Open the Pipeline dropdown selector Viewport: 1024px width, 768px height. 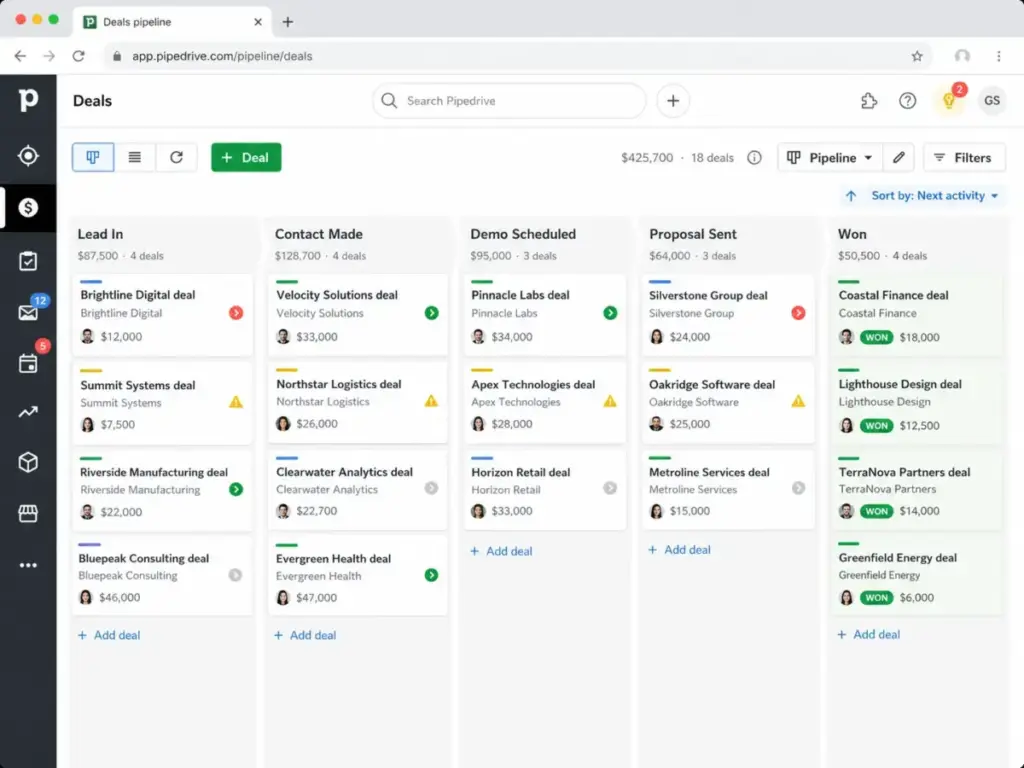(x=830, y=157)
